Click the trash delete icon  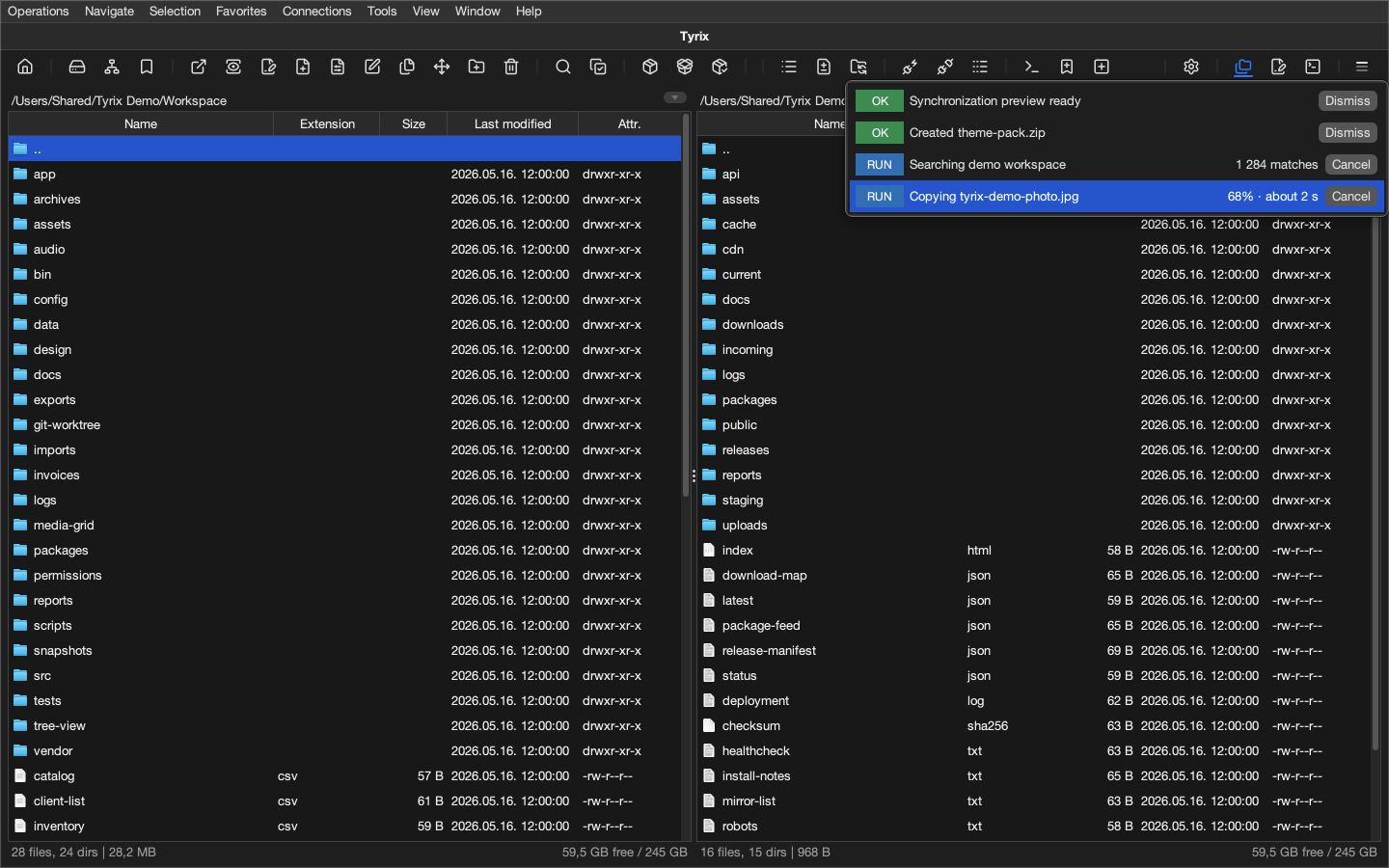click(x=511, y=67)
